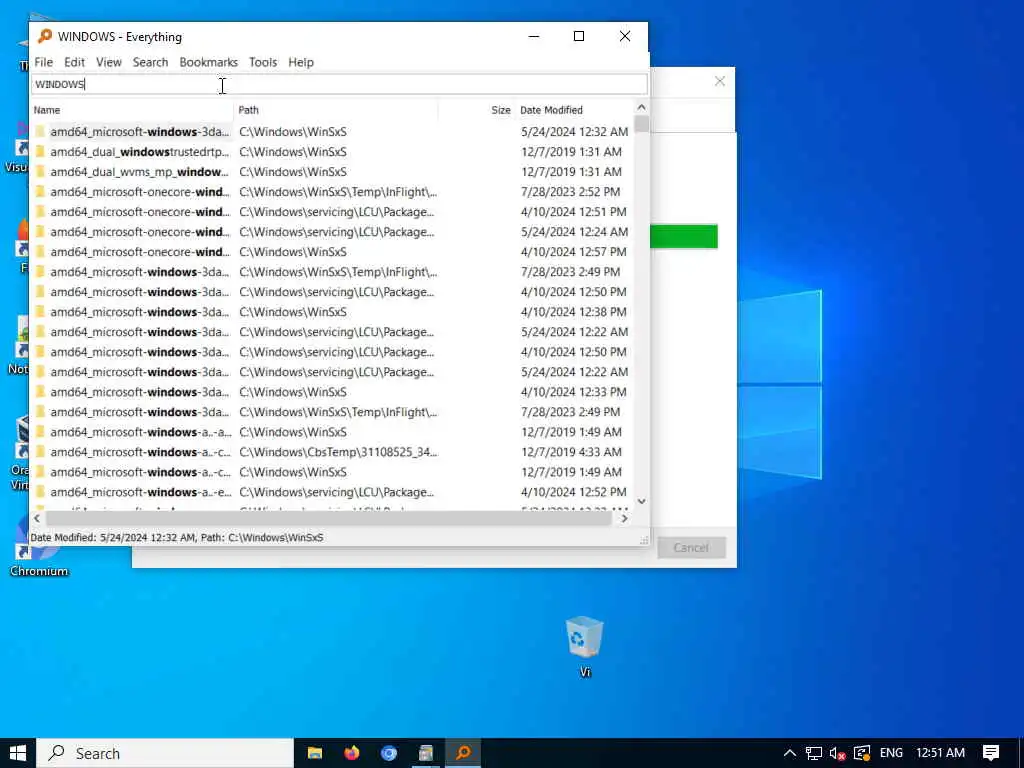Click the status bar Date Modified text

(x=176, y=537)
